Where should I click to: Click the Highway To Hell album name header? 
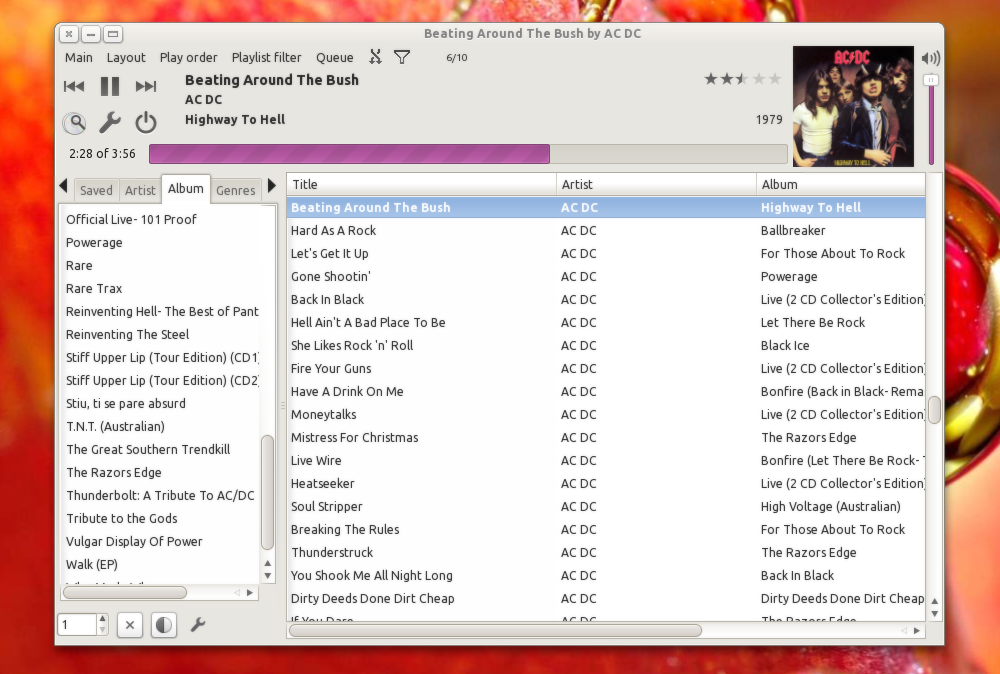[235, 119]
